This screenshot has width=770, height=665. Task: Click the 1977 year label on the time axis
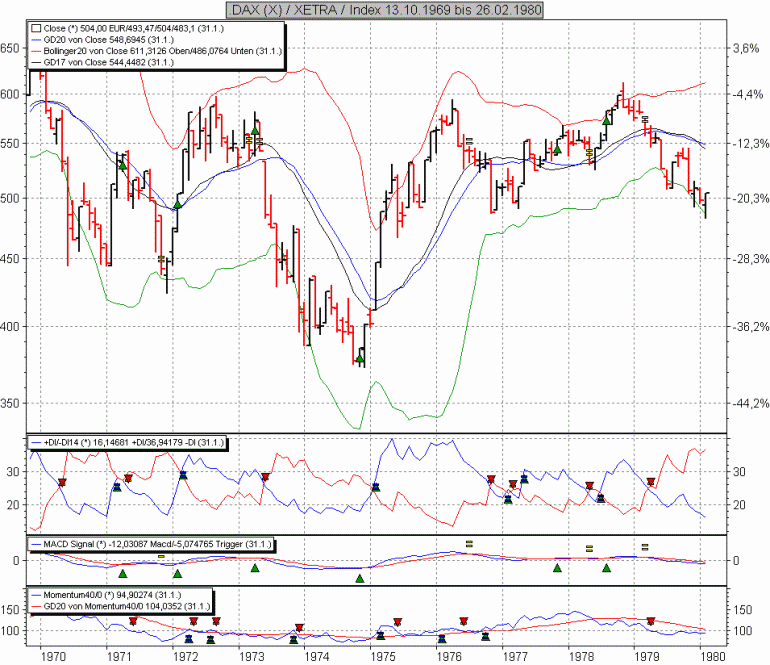tap(515, 657)
